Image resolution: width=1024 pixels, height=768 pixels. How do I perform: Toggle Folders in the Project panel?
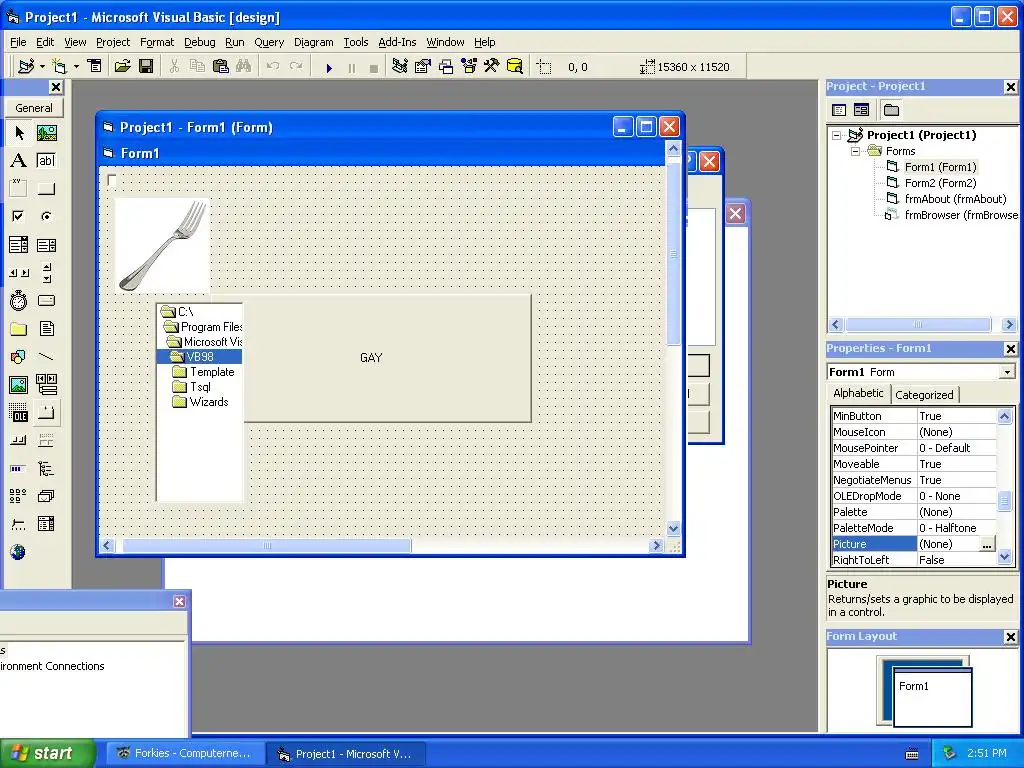point(891,110)
